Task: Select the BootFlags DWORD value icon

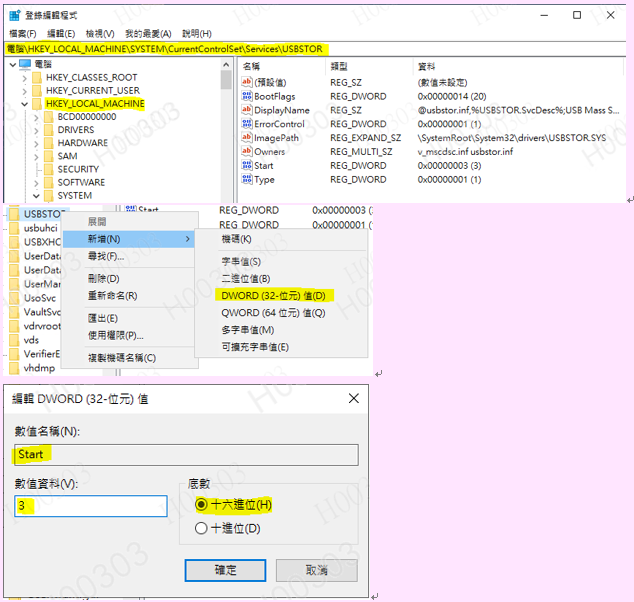Action: pos(247,96)
